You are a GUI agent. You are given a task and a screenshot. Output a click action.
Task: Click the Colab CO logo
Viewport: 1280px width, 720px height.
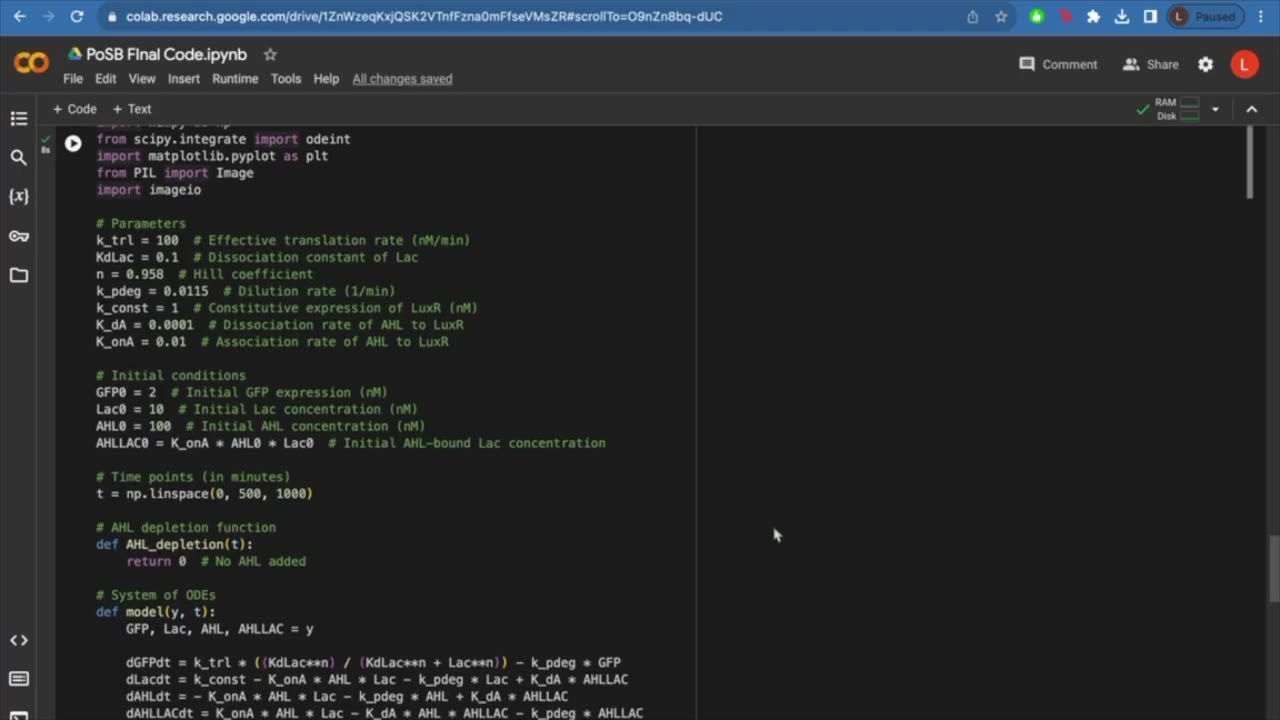(31, 64)
